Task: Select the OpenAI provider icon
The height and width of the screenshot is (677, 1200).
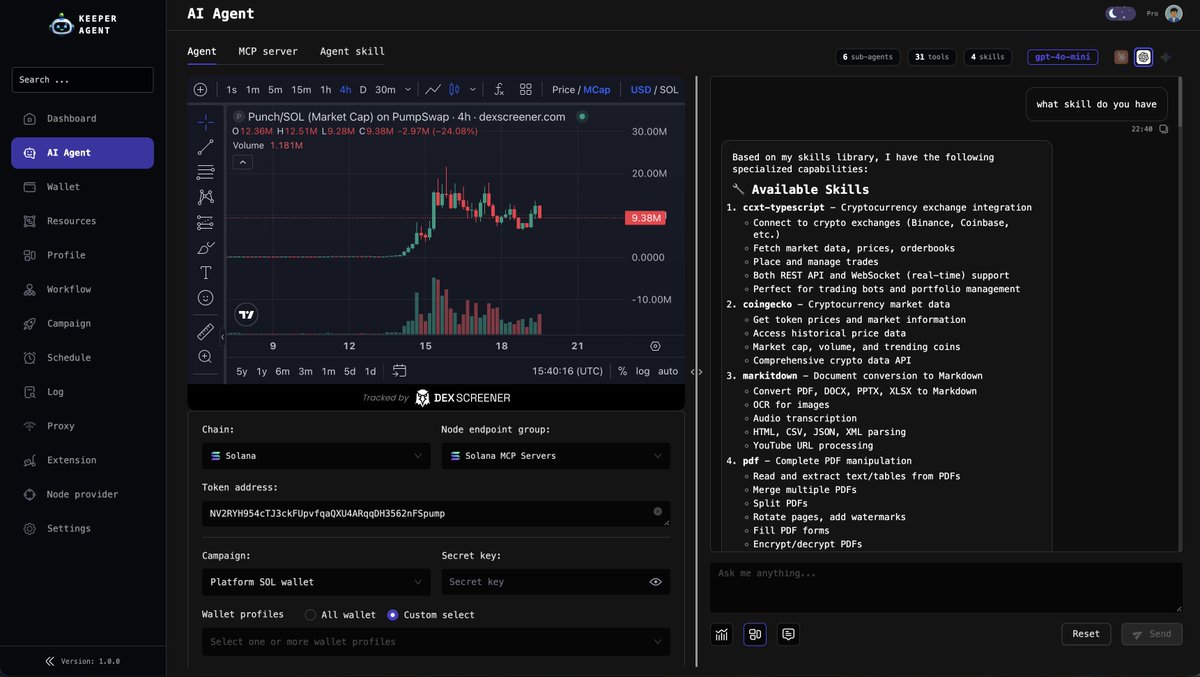Action: pos(1143,57)
